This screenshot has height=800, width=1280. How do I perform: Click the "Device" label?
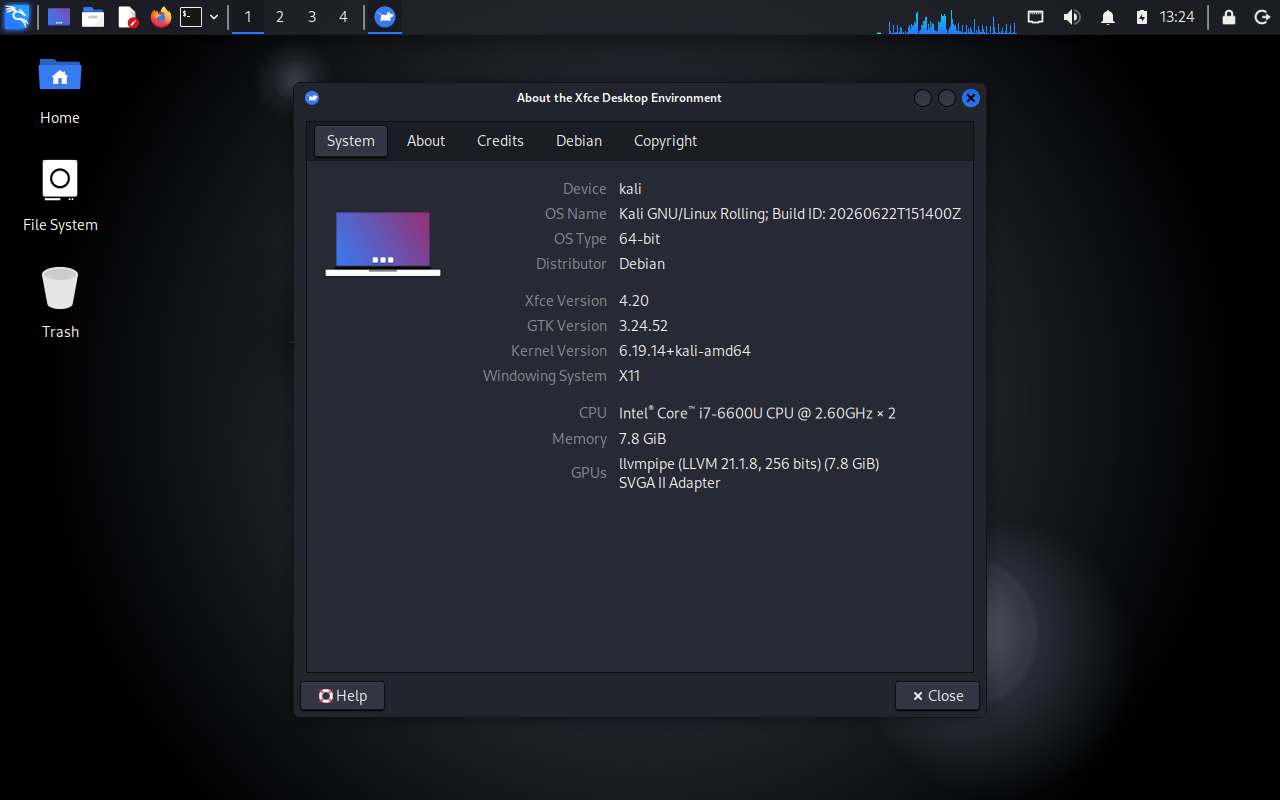coord(585,189)
